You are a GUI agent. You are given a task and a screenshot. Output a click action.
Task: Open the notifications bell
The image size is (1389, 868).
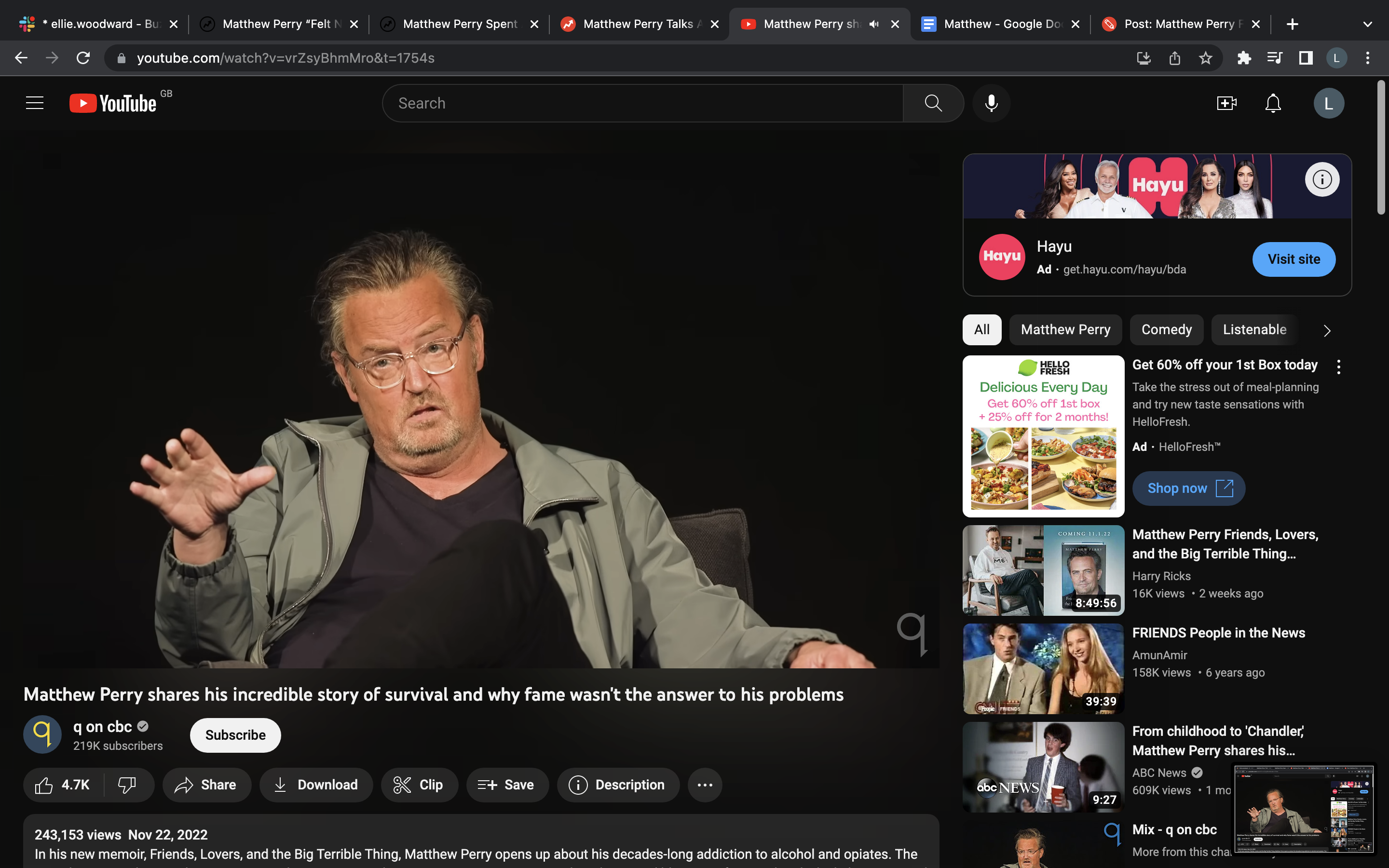pyautogui.click(x=1272, y=103)
